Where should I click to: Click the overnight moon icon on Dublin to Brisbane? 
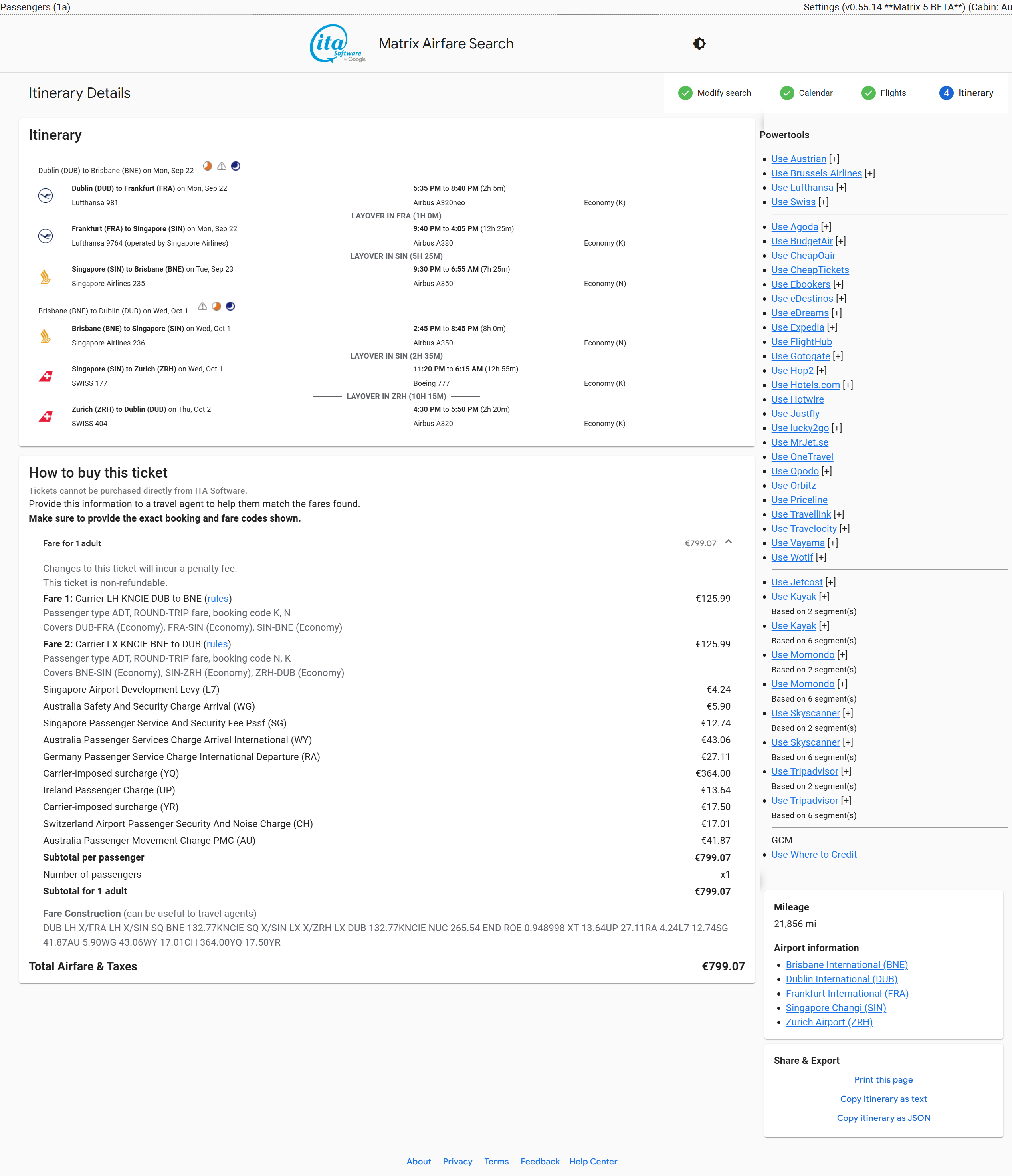pyautogui.click(x=236, y=166)
